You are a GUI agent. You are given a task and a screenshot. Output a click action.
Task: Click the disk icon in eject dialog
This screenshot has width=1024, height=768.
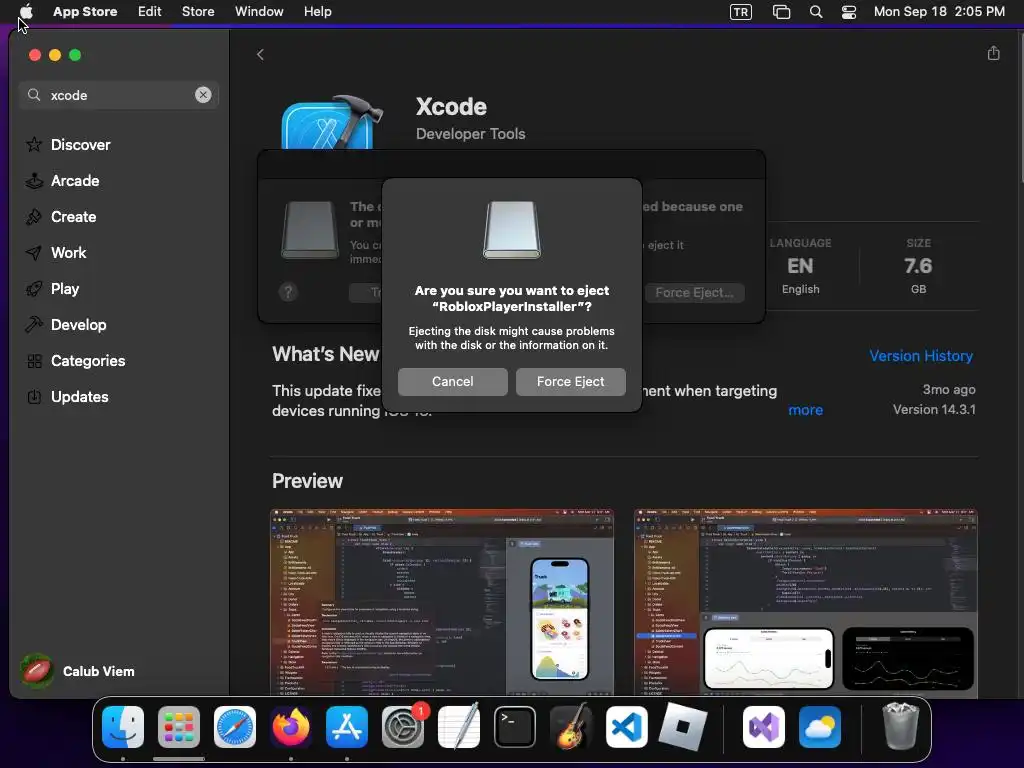pos(511,230)
